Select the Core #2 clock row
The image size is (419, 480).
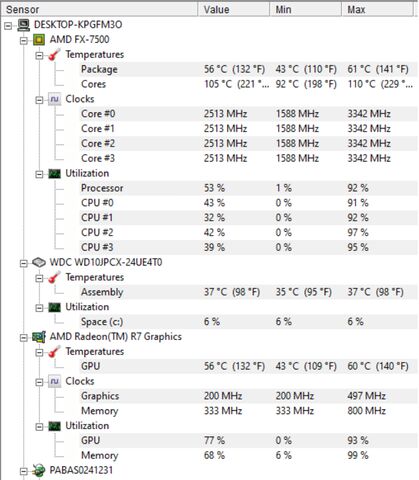pos(248,143)
